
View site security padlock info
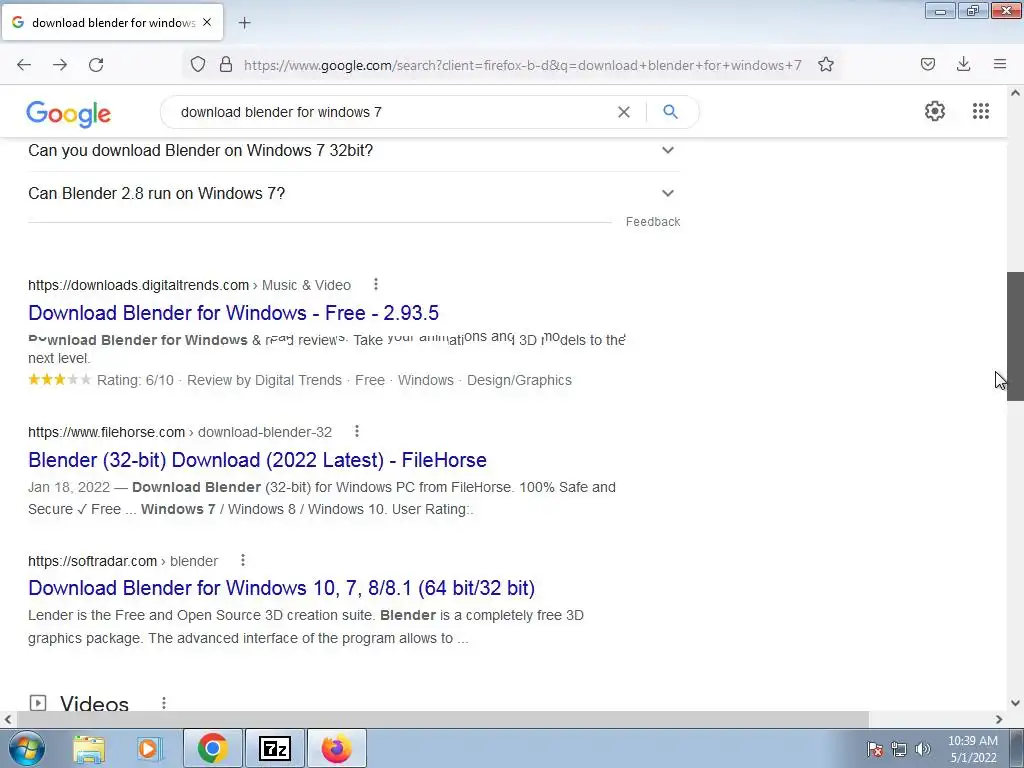click(226, 64)
